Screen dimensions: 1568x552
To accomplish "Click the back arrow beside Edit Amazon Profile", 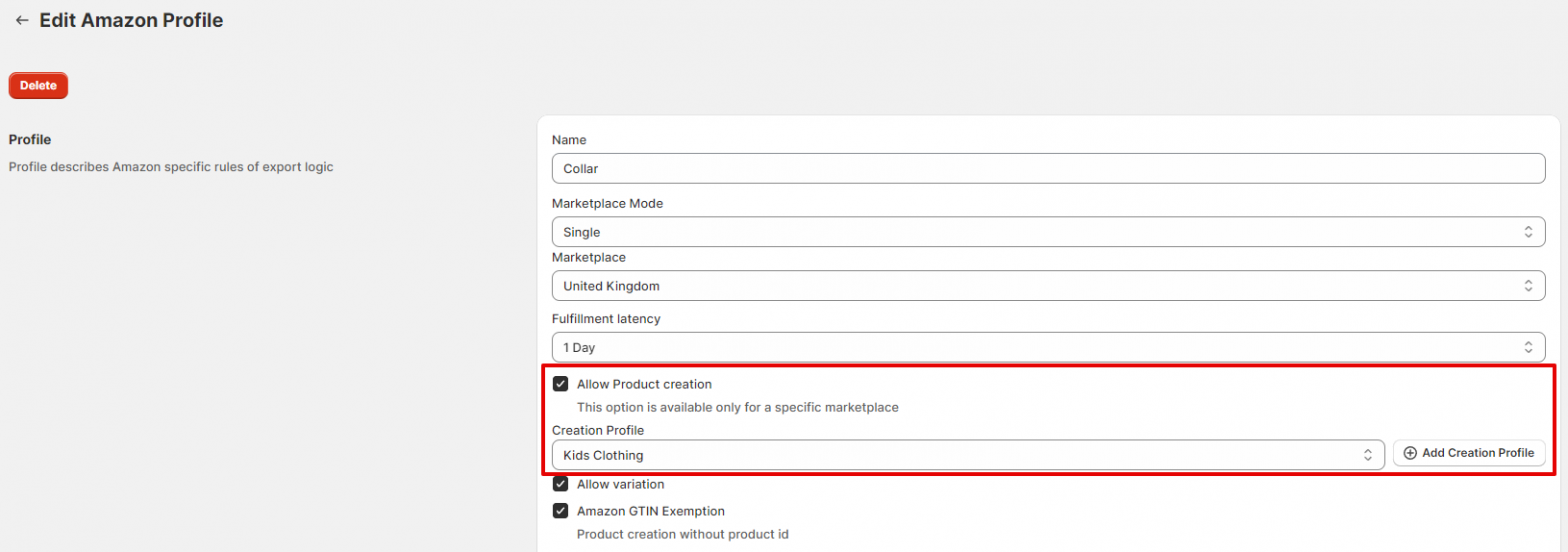I will coord(22,20).
